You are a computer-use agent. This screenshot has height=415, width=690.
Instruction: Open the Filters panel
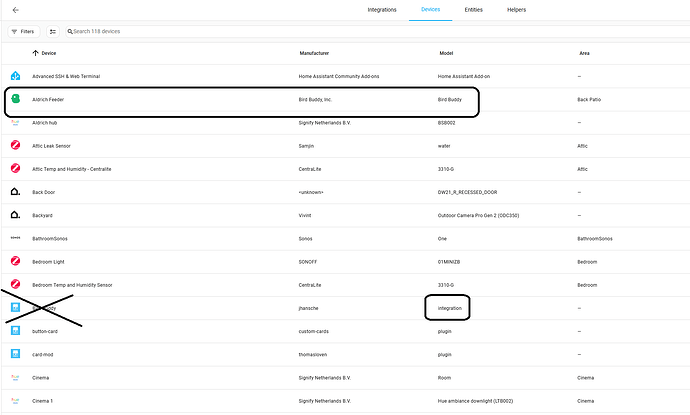pyautogui.click(x=24, y=32)
